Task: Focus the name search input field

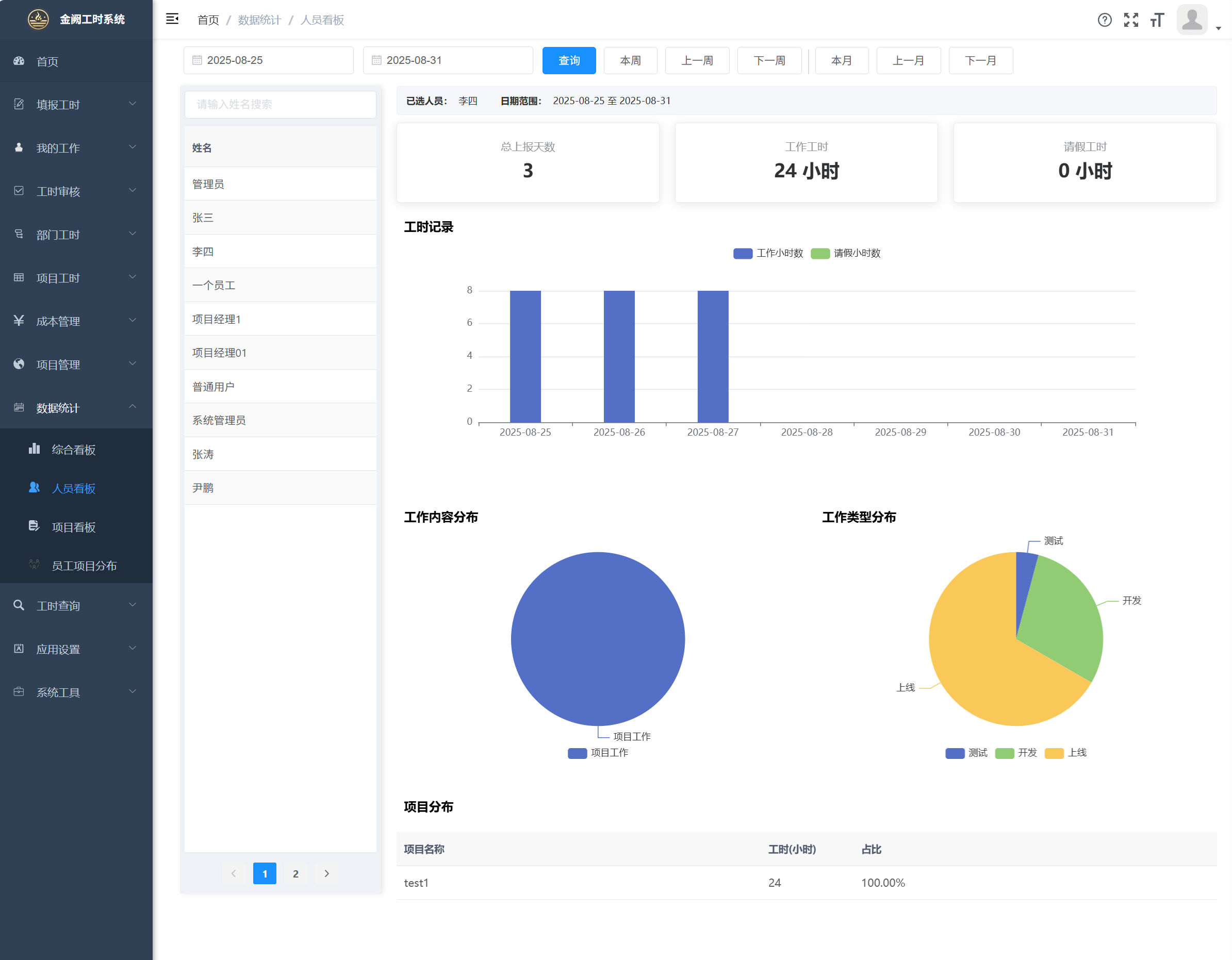Action: coord(281,104)
